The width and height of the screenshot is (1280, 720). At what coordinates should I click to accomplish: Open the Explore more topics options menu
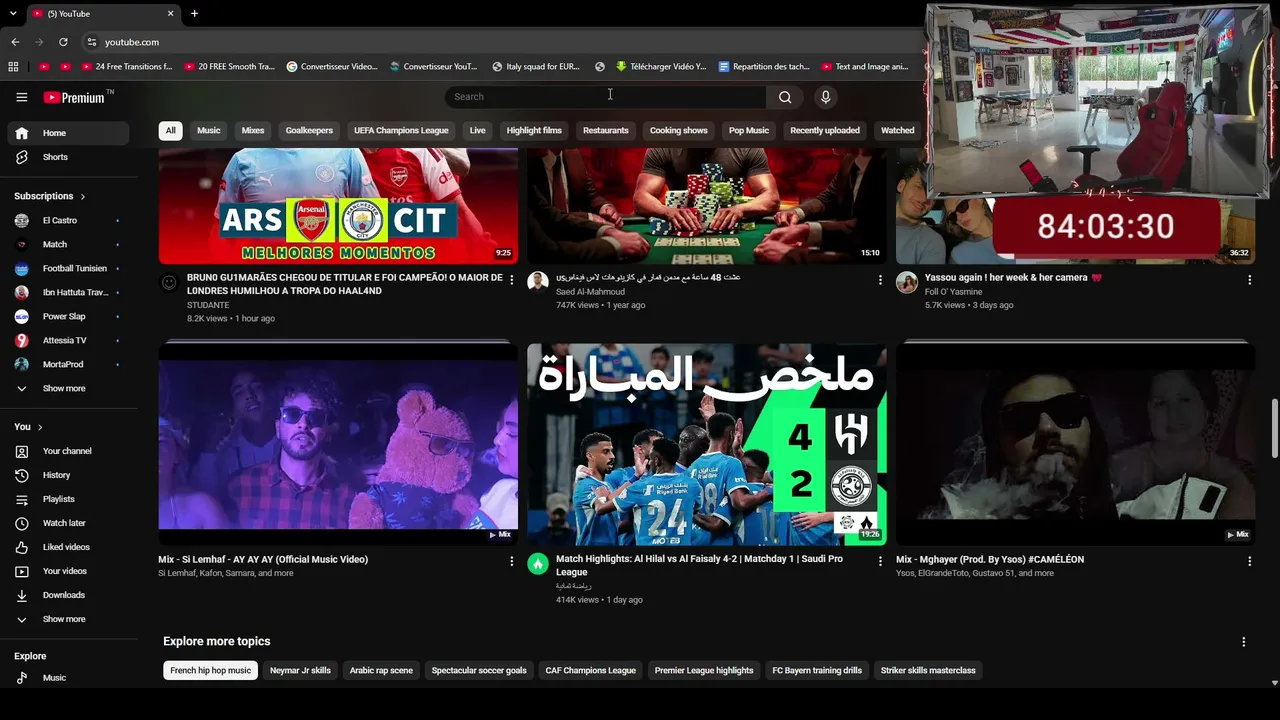tap(1244, 642)
